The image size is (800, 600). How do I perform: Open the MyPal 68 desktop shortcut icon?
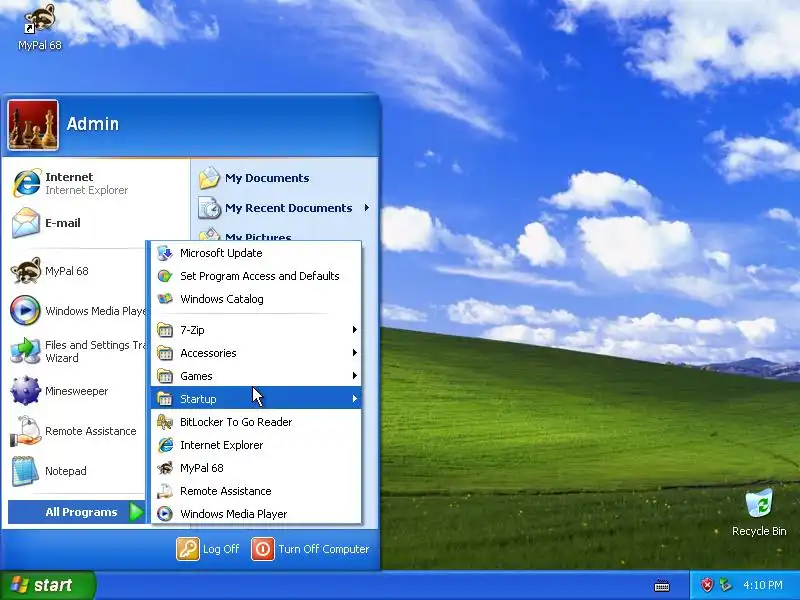tap(39, 19)
